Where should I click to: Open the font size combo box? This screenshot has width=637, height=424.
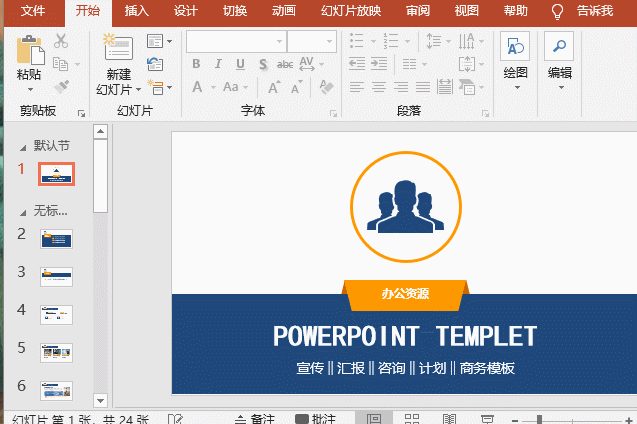click(312, 41)
